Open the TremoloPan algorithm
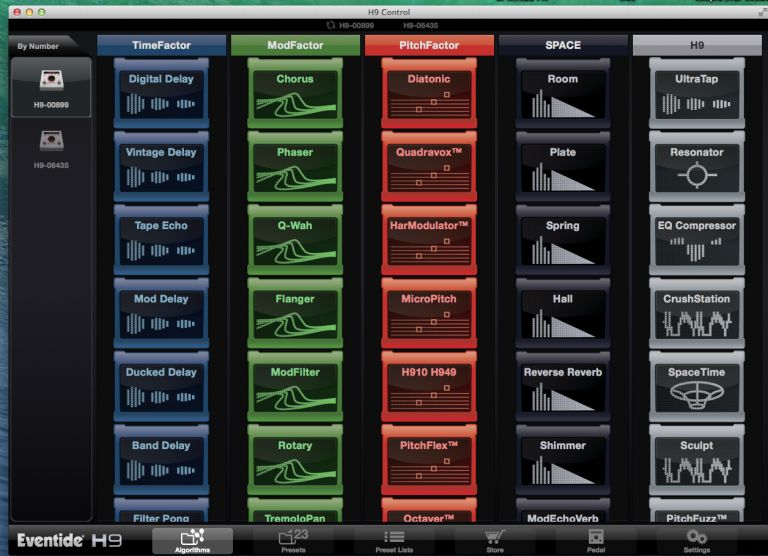The image size is (768, 556). click(x=295, y=511)
